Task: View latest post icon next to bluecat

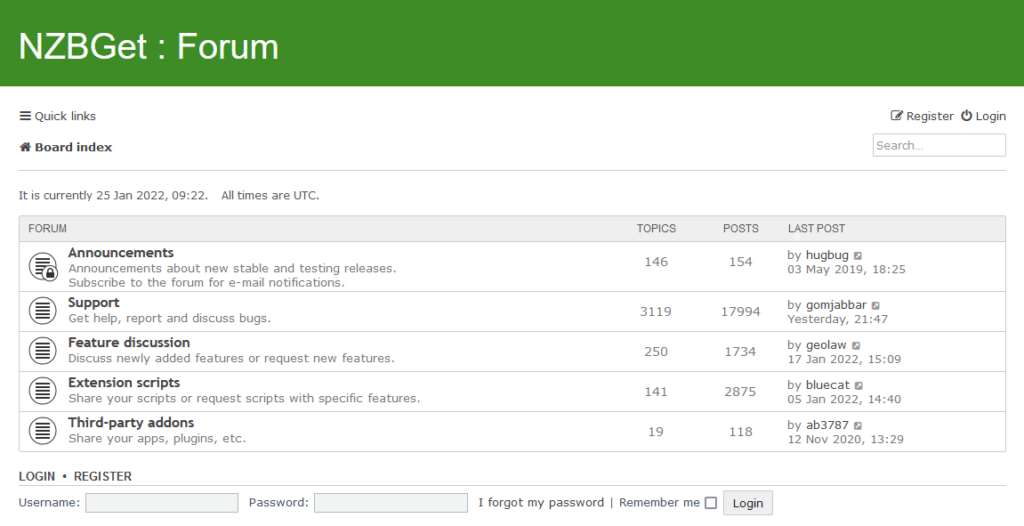Action: point(859,386)
